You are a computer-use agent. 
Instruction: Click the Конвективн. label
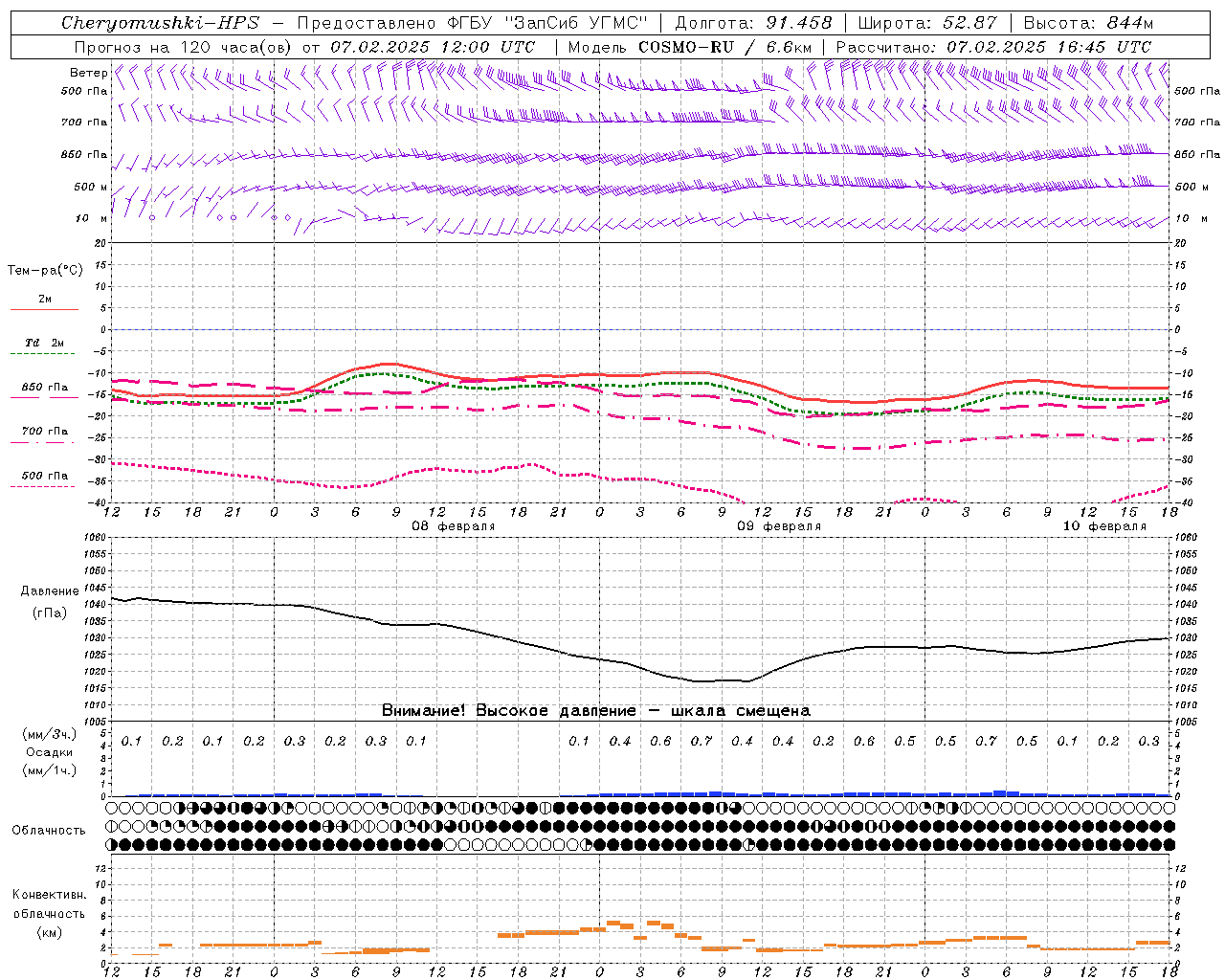(49, 895)
